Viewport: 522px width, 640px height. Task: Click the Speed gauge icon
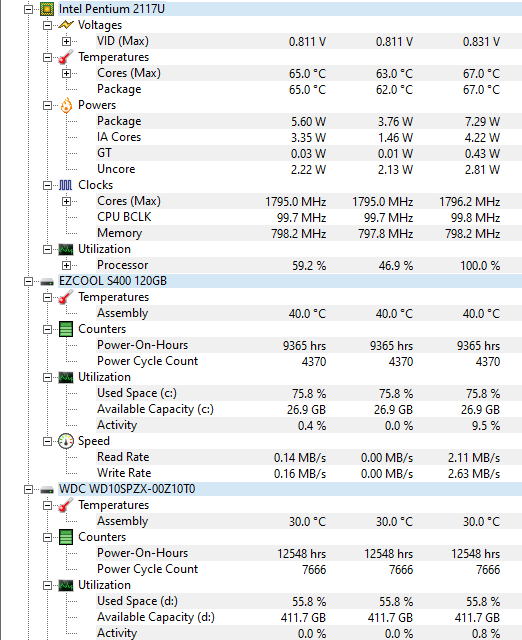(66, 441)
